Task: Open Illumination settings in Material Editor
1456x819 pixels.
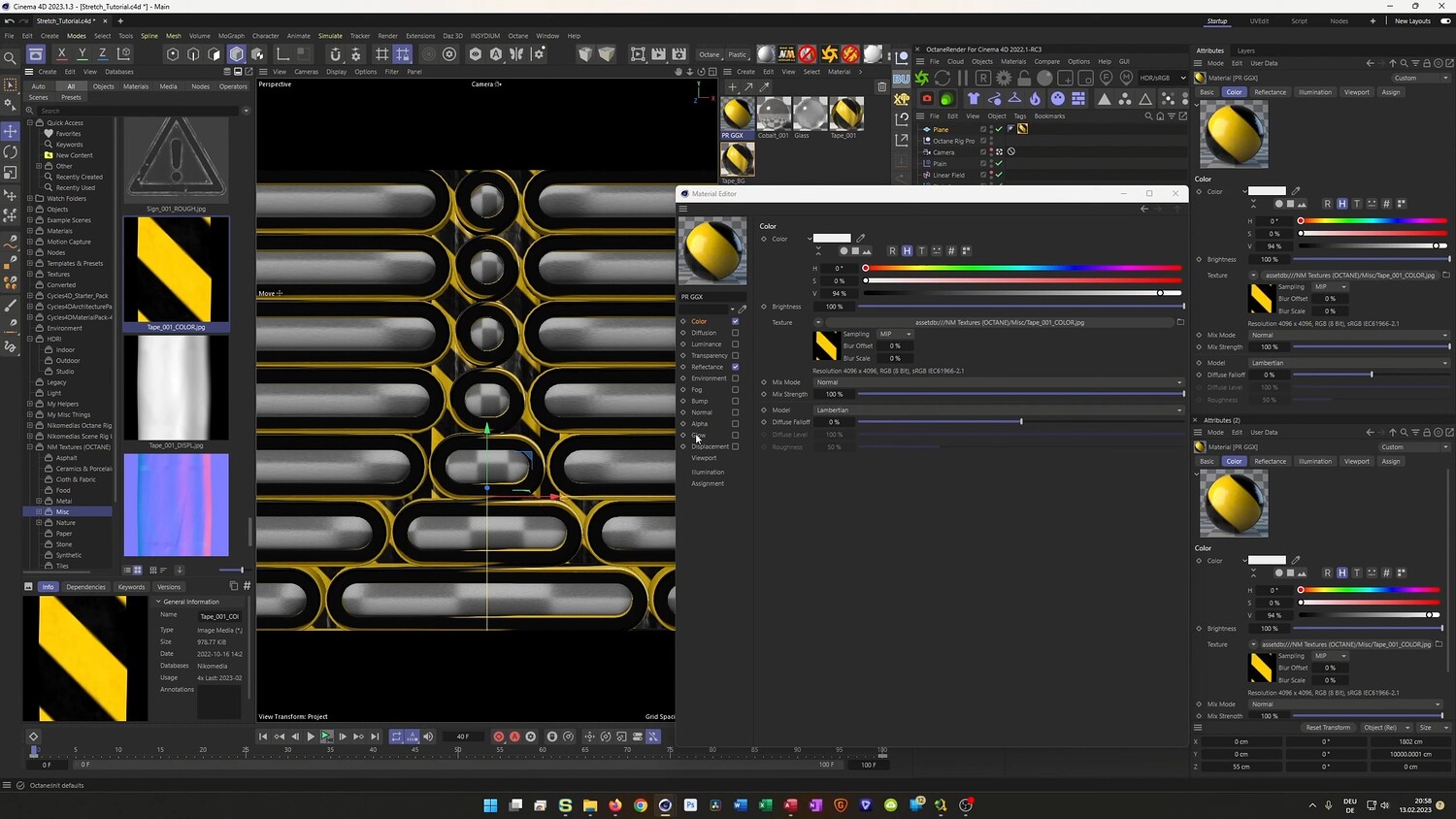Action: 708,472
